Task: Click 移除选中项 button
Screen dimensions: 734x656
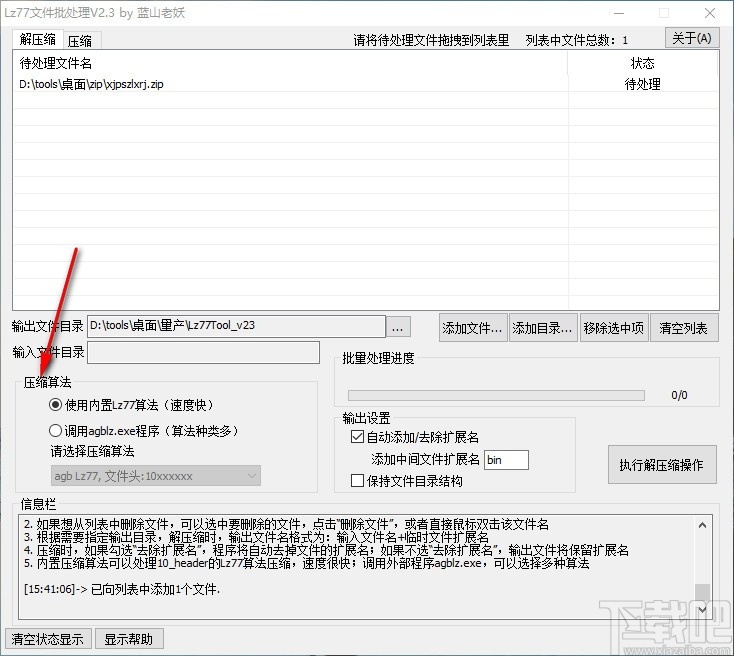Action: (x=613, y=328)
